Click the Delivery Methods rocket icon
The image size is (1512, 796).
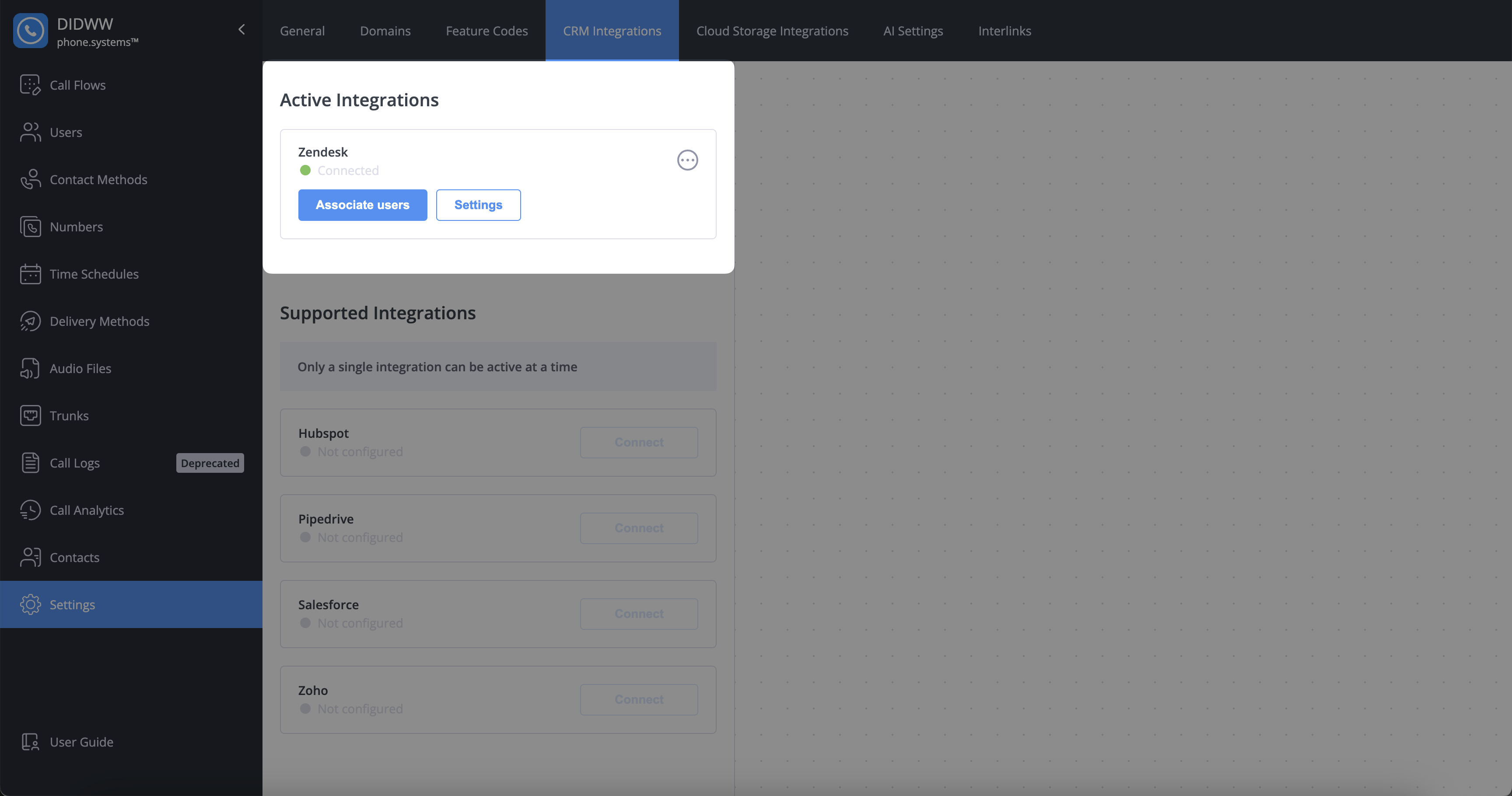pos(30,321)
